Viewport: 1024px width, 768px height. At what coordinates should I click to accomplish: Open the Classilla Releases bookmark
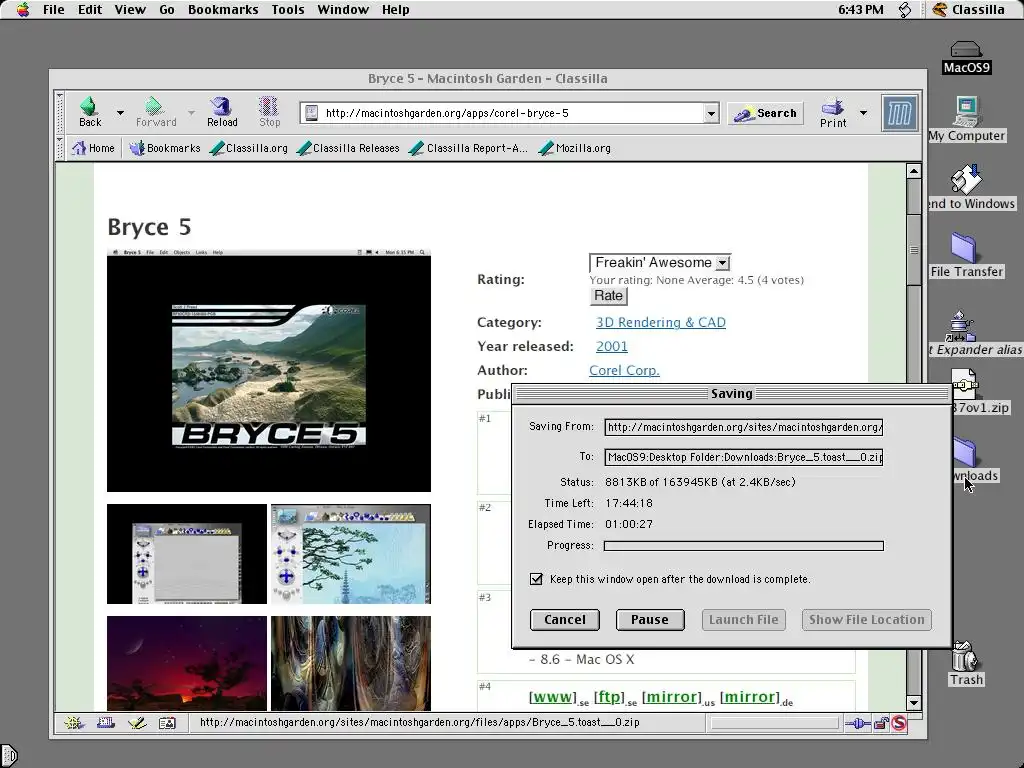click(x=348, y=148)
